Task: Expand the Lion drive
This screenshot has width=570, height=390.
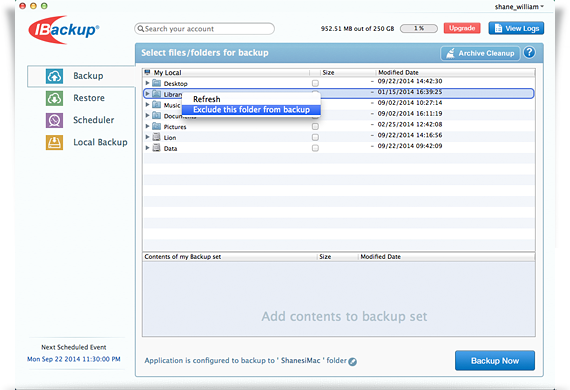Action: coord(147,137)
